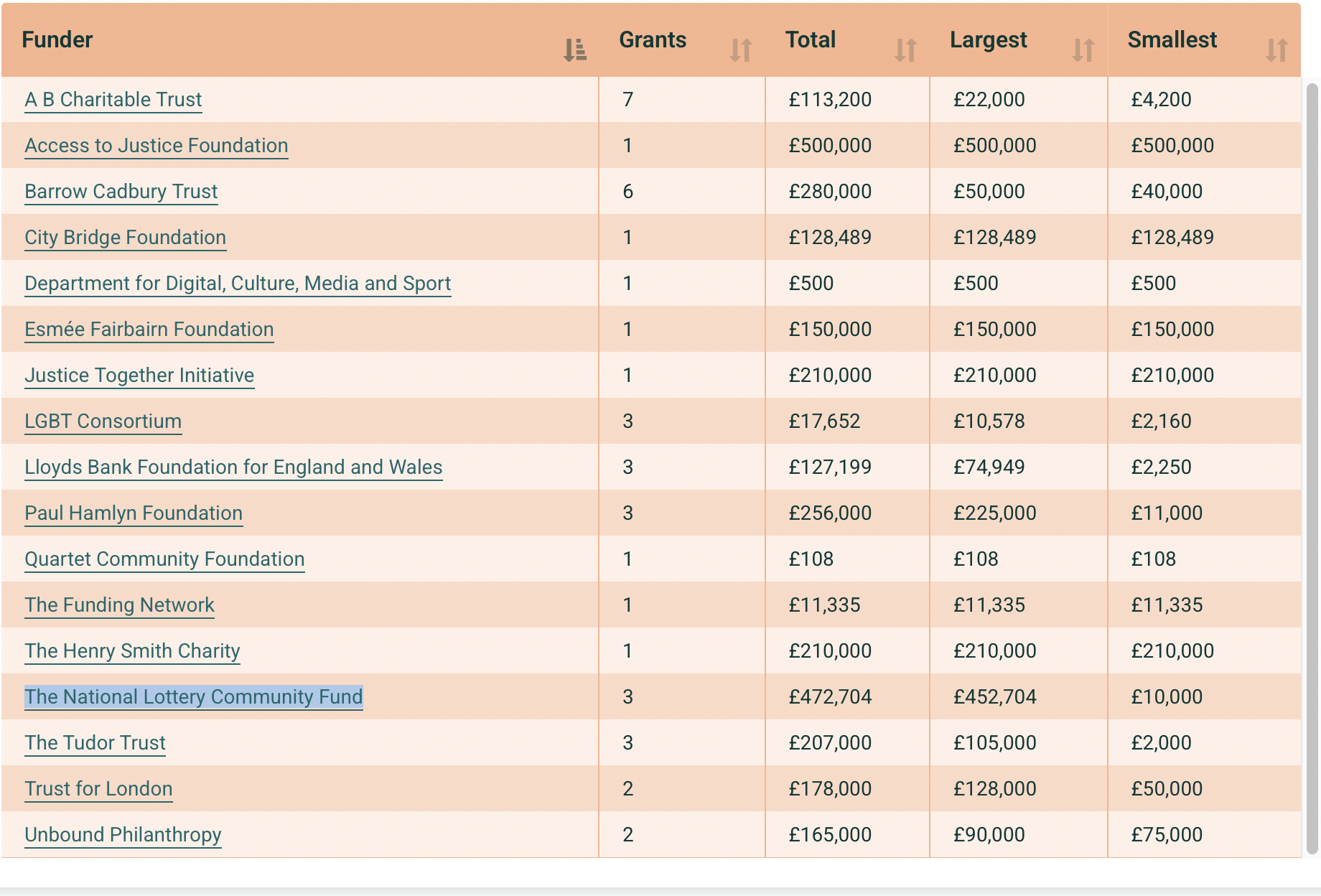Open City Bridge Foundation link

(x=126, y=238)
